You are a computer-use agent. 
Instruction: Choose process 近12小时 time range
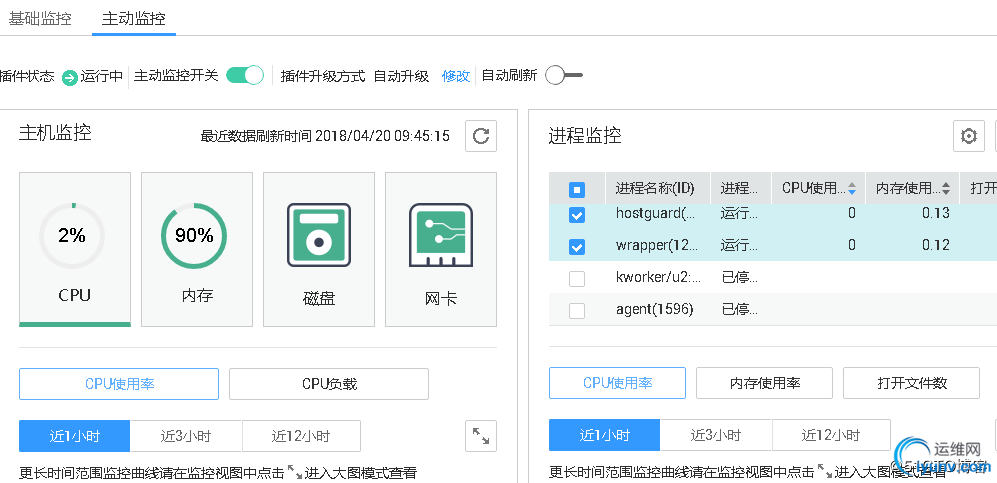(831, 435)
